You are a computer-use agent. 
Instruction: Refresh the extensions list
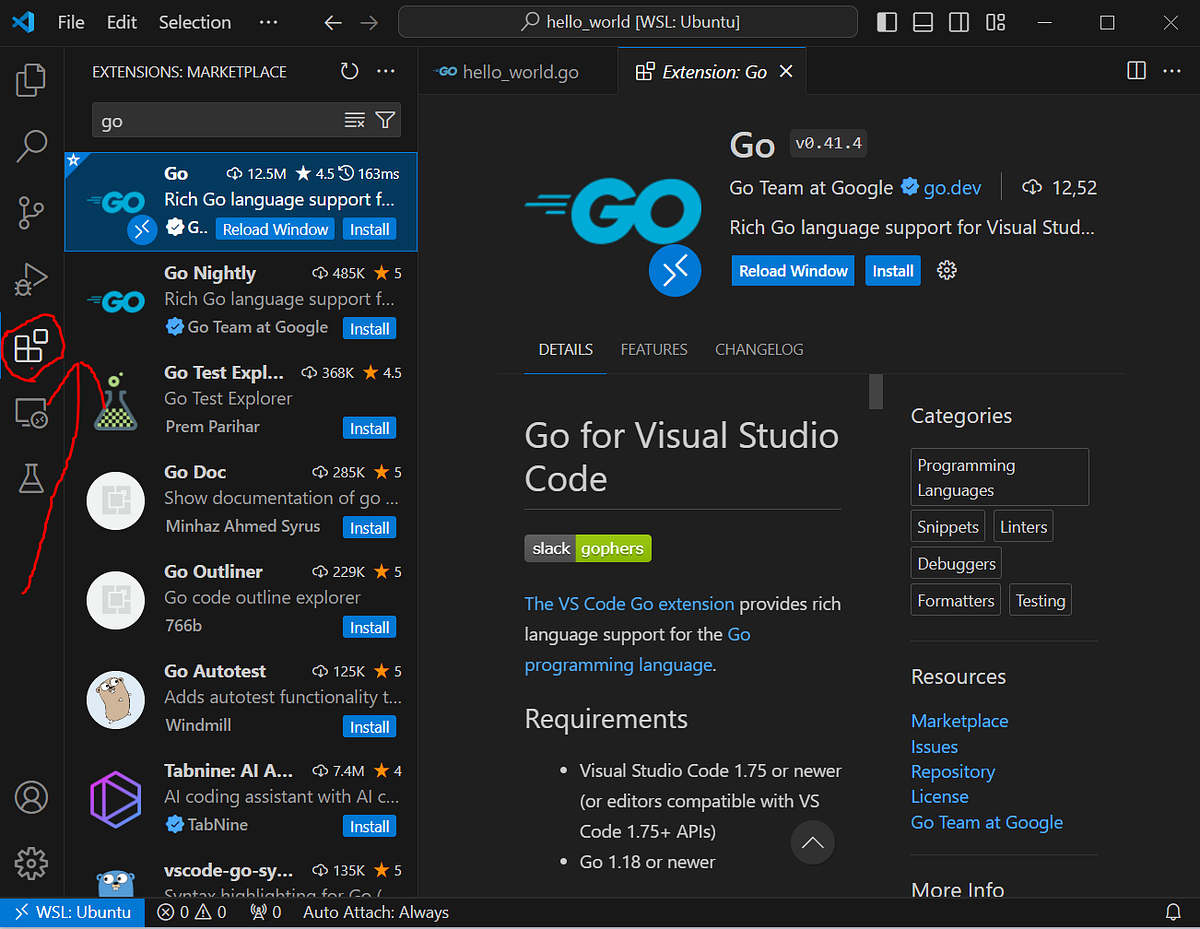point(348,71)
